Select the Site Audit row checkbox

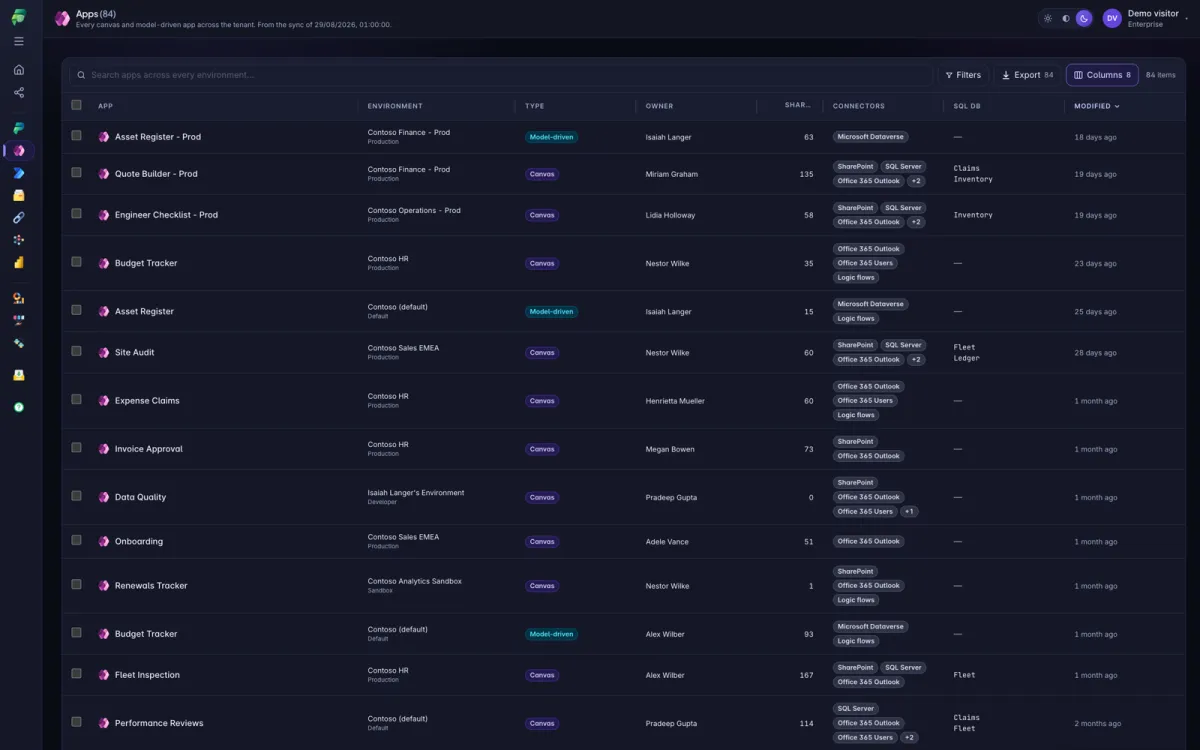(x=76, y=352)
